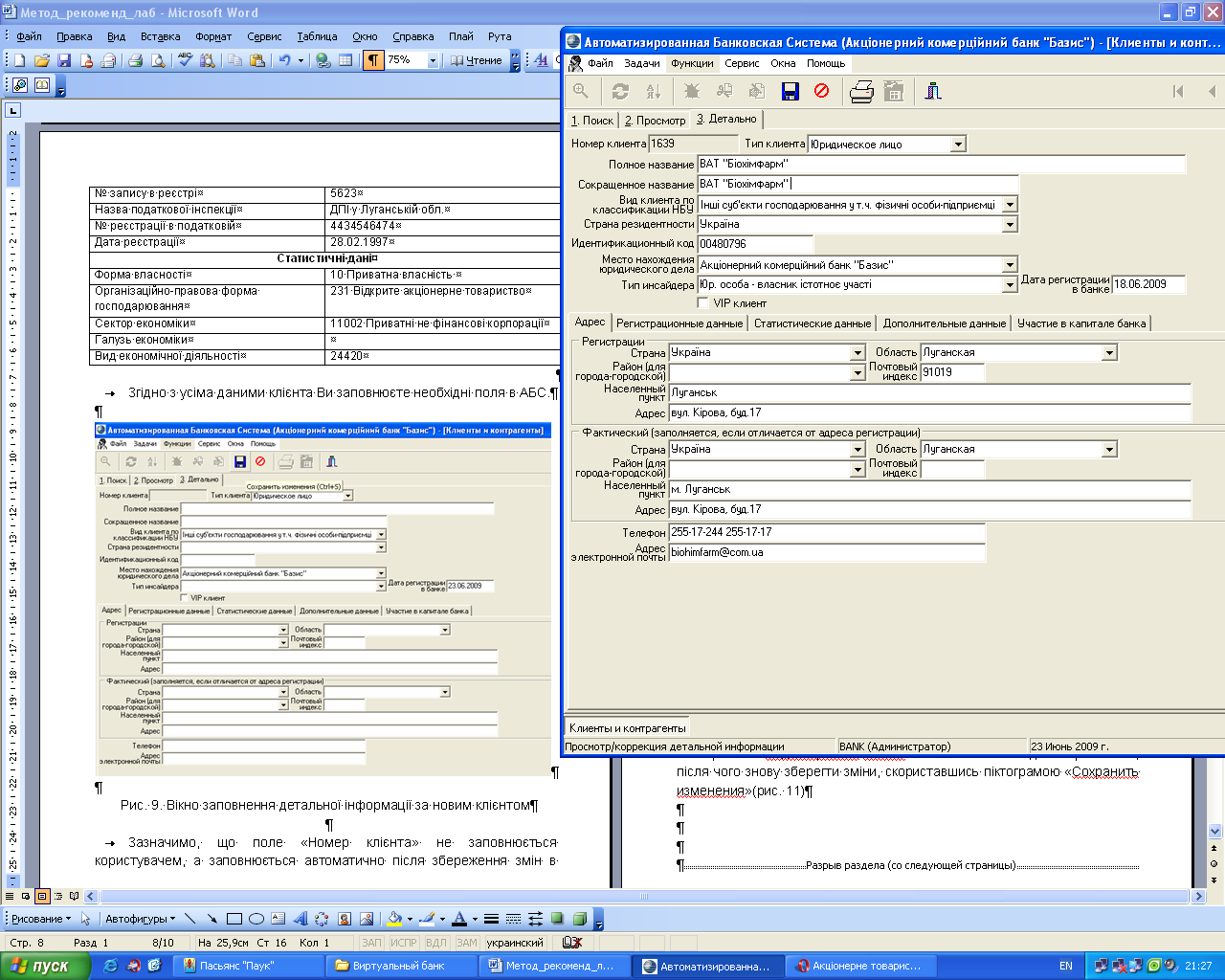Open the Виртуальный банк taskbar item
This screenshot has height=980, width=1225.
[x=402, y=966]
